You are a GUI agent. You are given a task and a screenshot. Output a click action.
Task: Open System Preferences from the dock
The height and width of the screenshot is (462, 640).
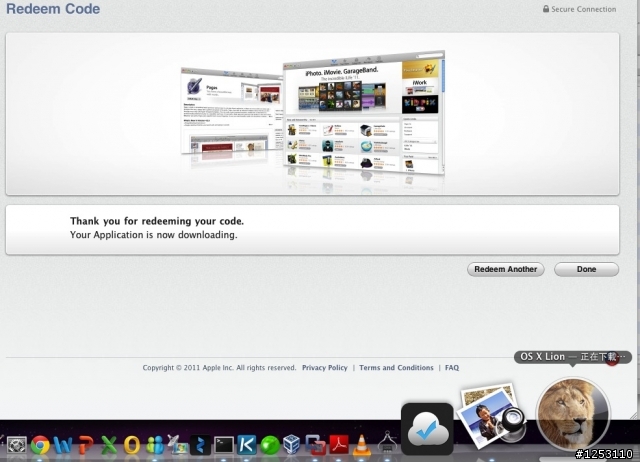tap(16, 445)
